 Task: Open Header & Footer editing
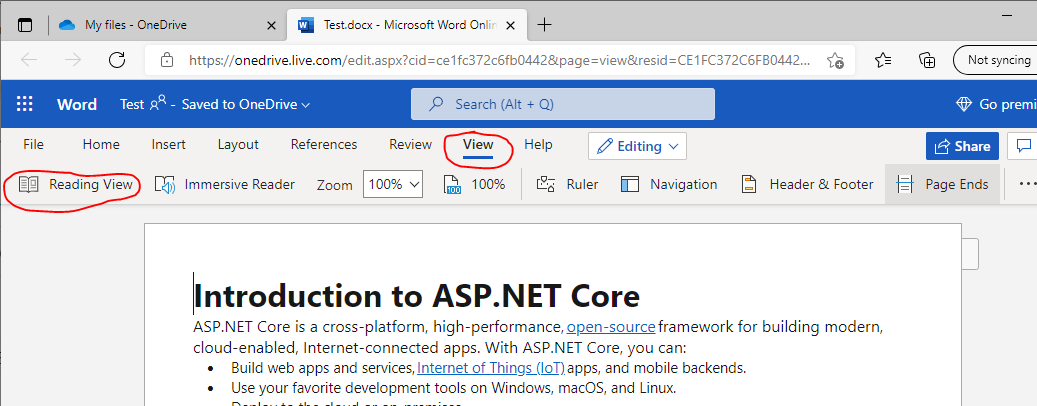click(807, 184)
